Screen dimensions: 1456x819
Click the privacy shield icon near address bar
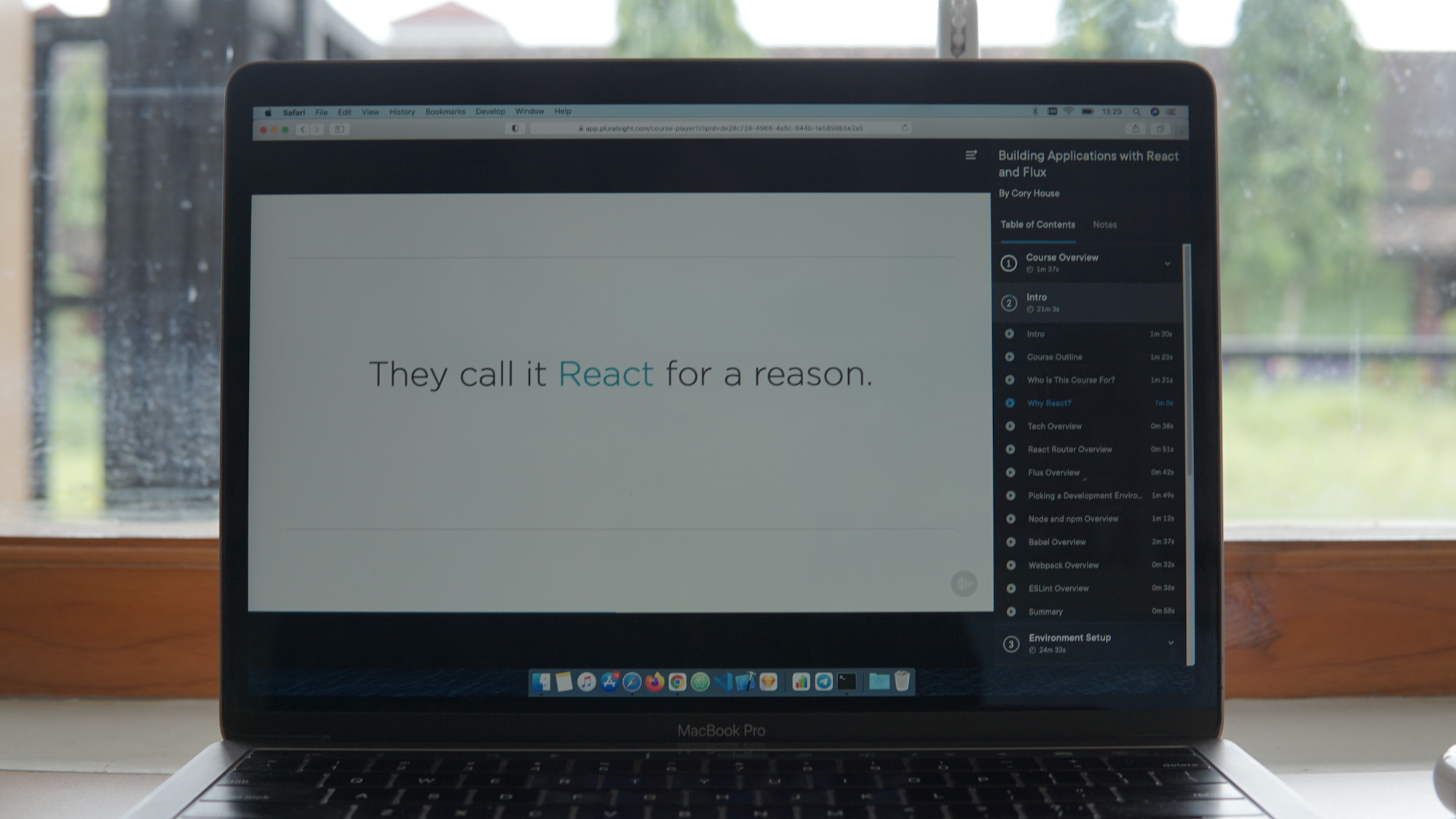[x=515, y=129]
